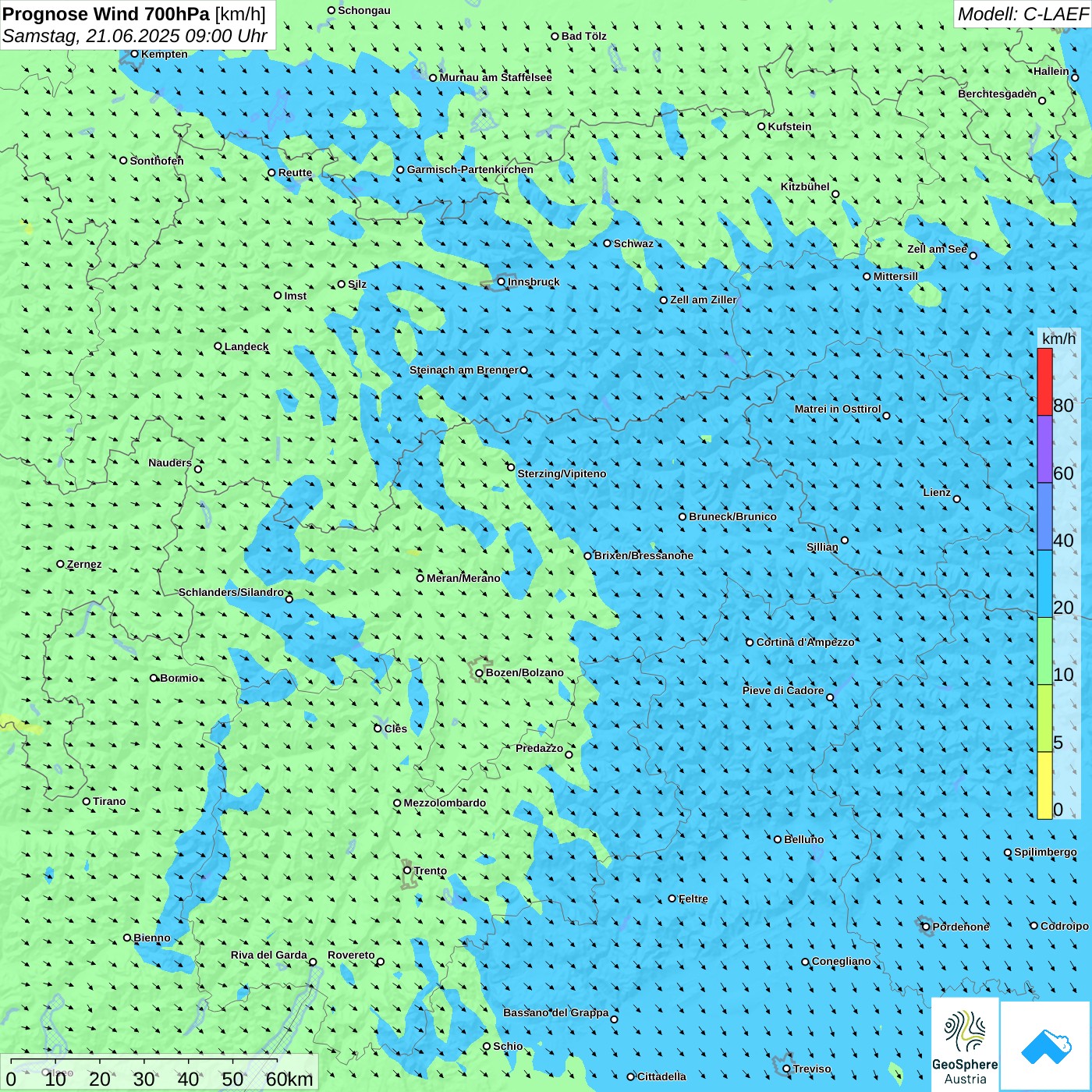Viewport: 1092px width, 1092px height.
Task: Click the Lienz city label
Action: (x=937, y=492)
